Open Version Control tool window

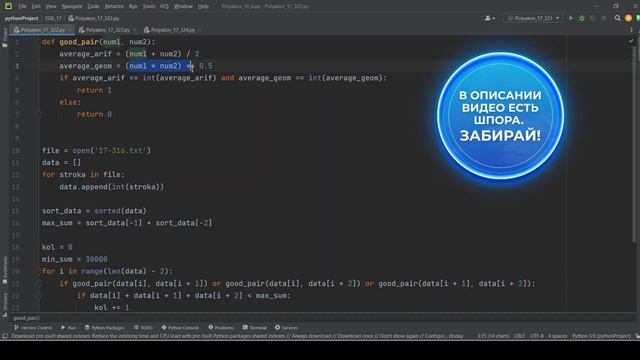click(x=33, y=328)
